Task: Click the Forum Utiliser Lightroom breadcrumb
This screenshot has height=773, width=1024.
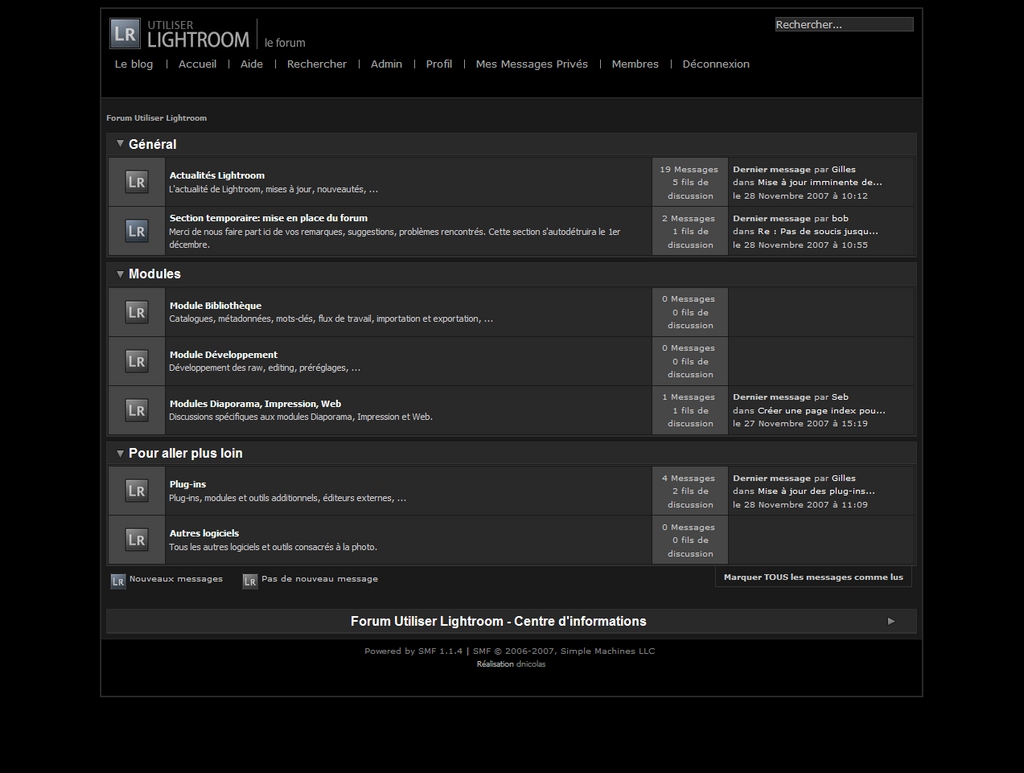Action: click(157, 118)
